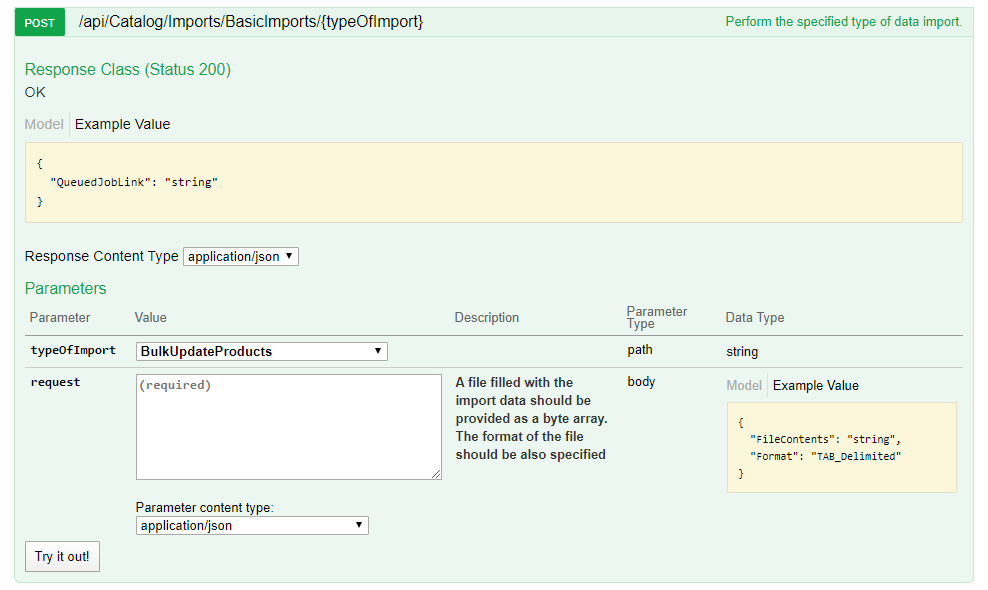Click the 'A file filled with the import data' description
988x590 pixels.
coord(532,419)
